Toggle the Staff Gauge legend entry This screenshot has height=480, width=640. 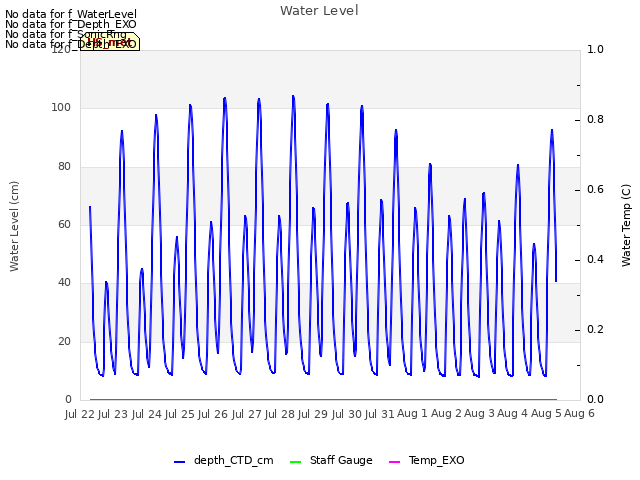(x=331, y=460)
